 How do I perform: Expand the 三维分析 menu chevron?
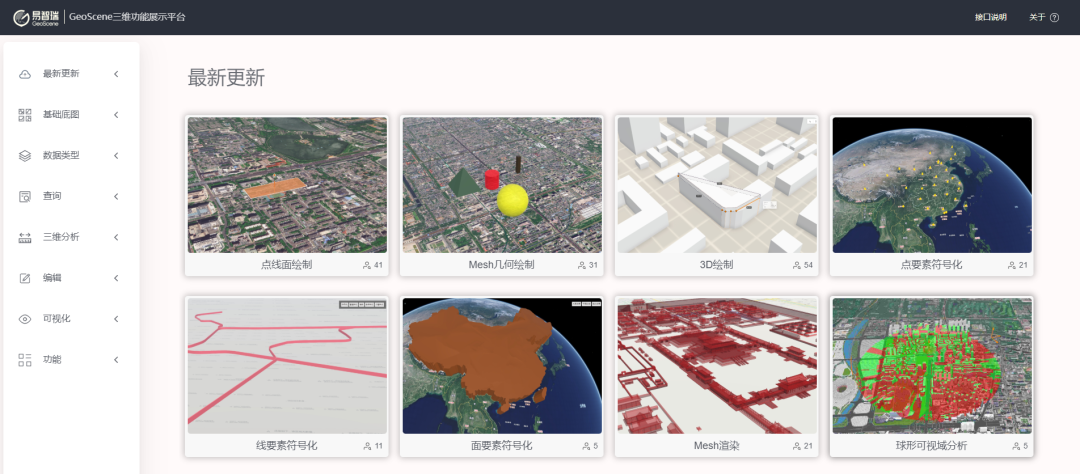point(116,238)
